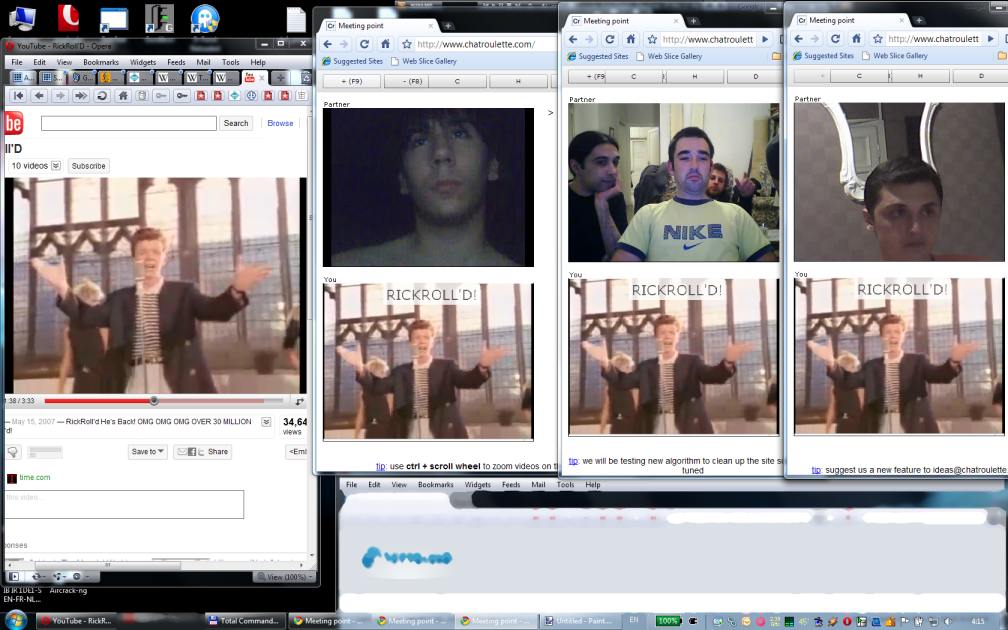Reload first Chatroulette window
Viewport: 1008px width, 630px height.
coord(364,44)
